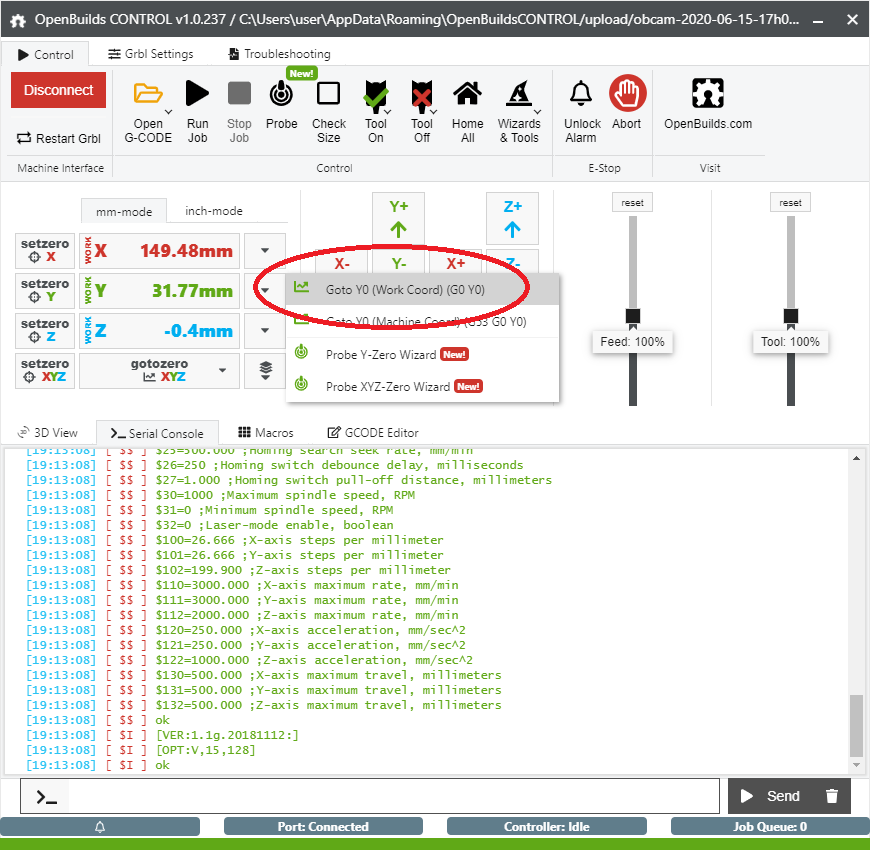Close the OpenBuilds CONTROL window
This screenshot has height=850, width=870.
pyautogui.click(x=852, y=20)
